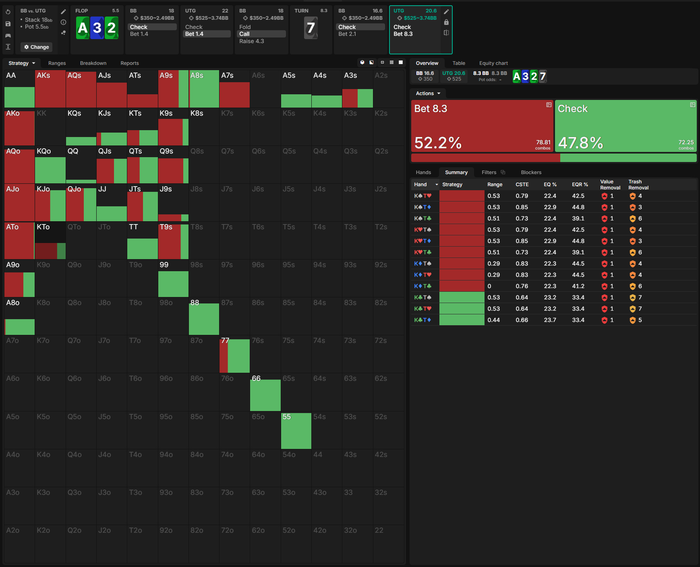Open the Equity chart tab

[493, 63]
